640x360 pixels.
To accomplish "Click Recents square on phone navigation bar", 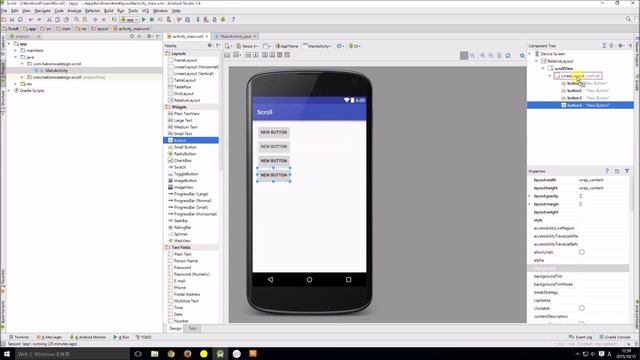I will coord(348,280).
